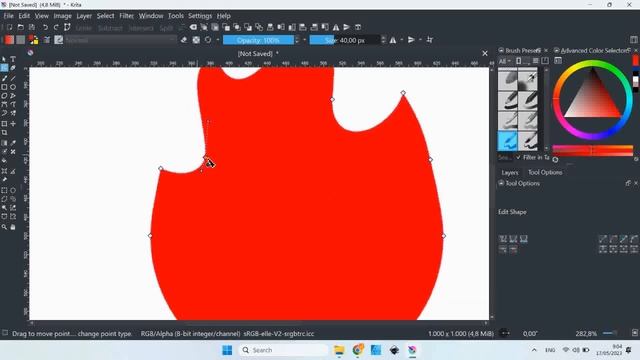Select the Freehand Brush tool

pos(4,78)
